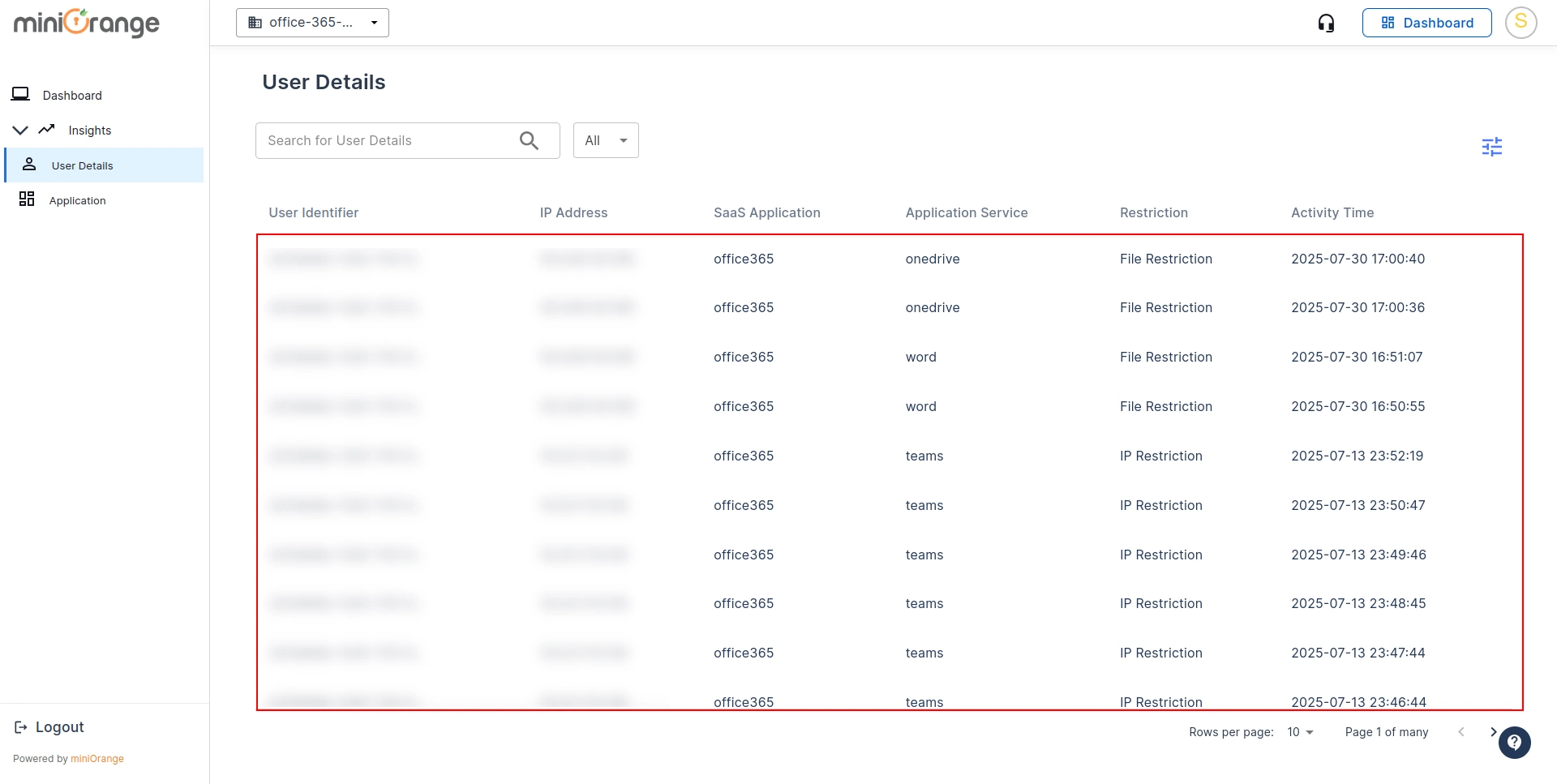The width and height of the screenshot is (1557, 784).
Task: Click SaaS Application column header
Action: 766,212
